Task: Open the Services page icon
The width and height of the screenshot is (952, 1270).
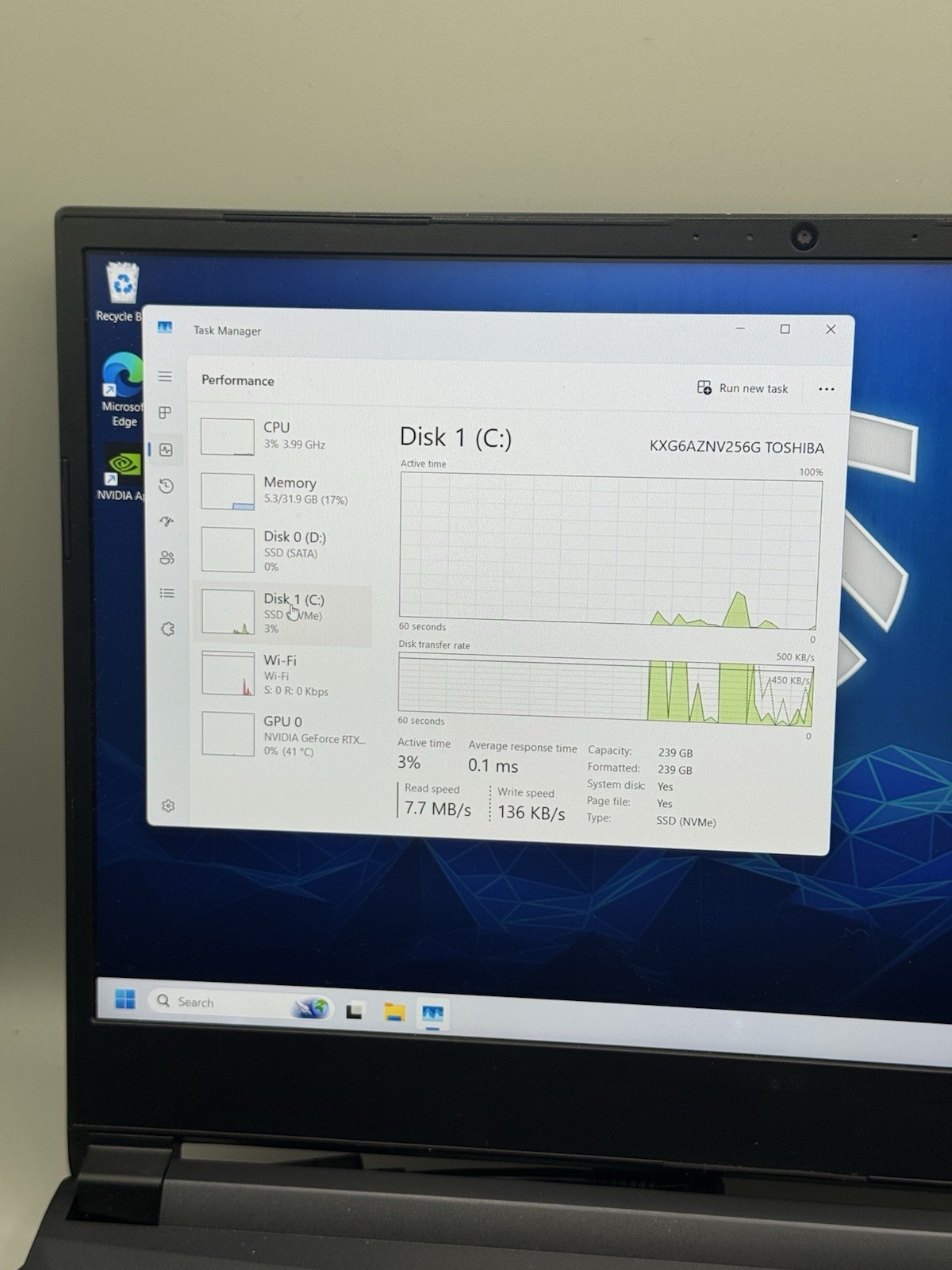Action: coord(167,629)
